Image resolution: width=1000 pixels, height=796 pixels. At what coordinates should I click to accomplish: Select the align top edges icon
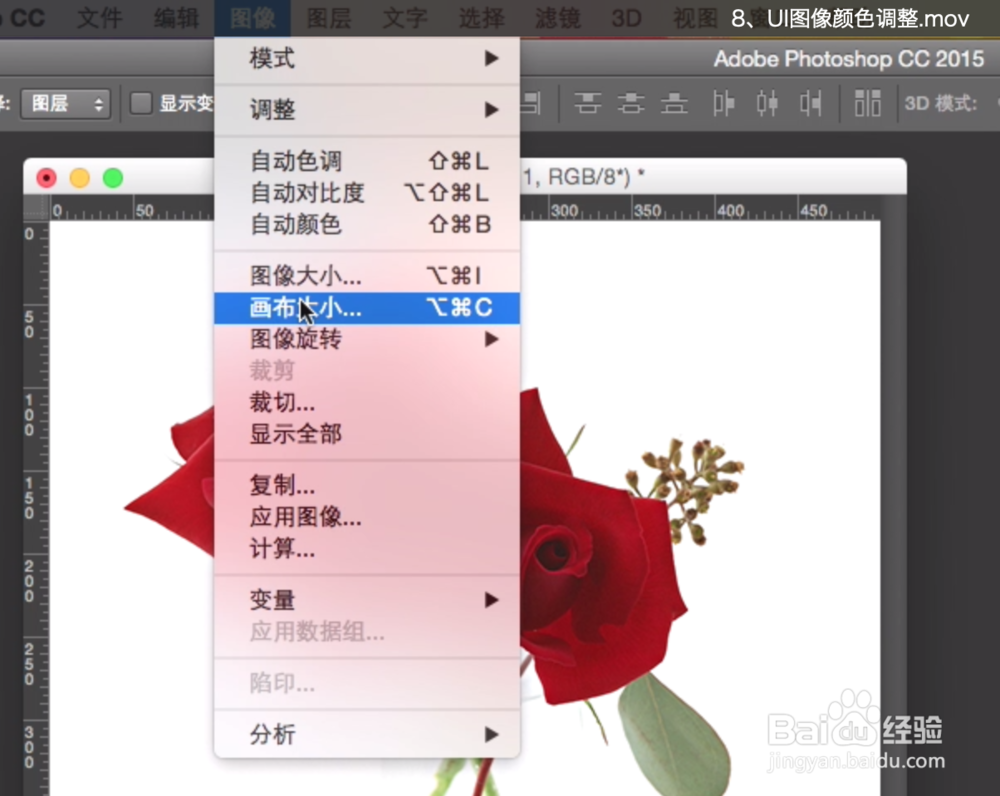(x=588, y=104)
